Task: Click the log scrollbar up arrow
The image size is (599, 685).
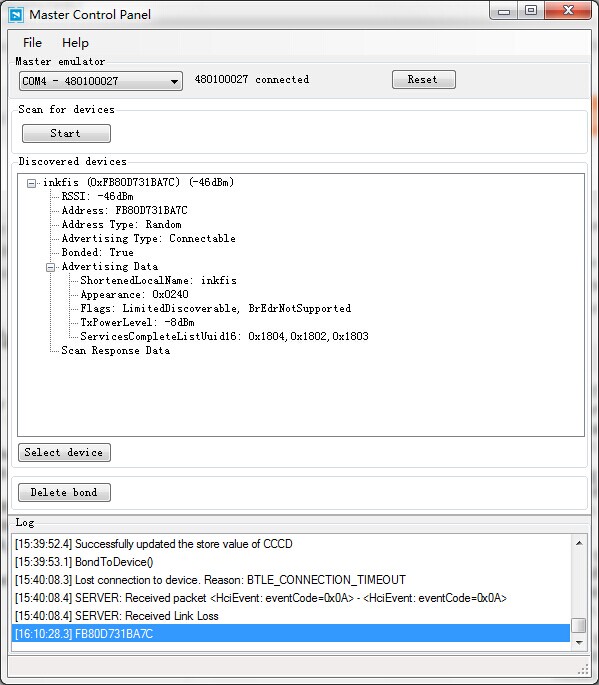Action: click(x=579, y=543)
